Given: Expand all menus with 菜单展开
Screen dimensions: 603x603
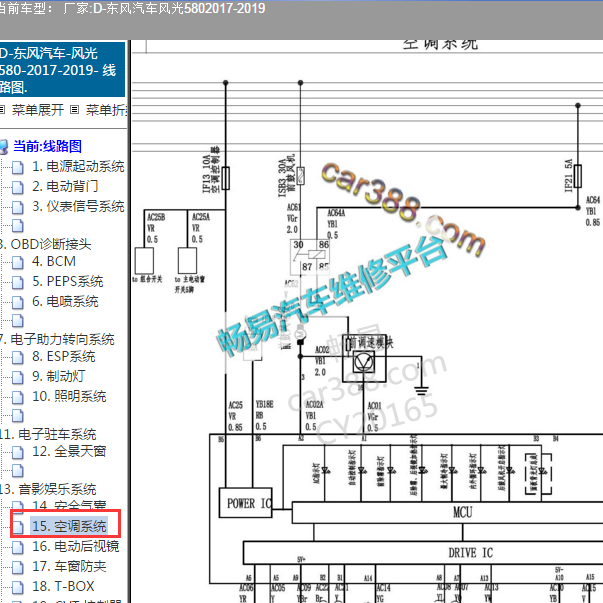Looking at the screenshot, I should [37, 110].
